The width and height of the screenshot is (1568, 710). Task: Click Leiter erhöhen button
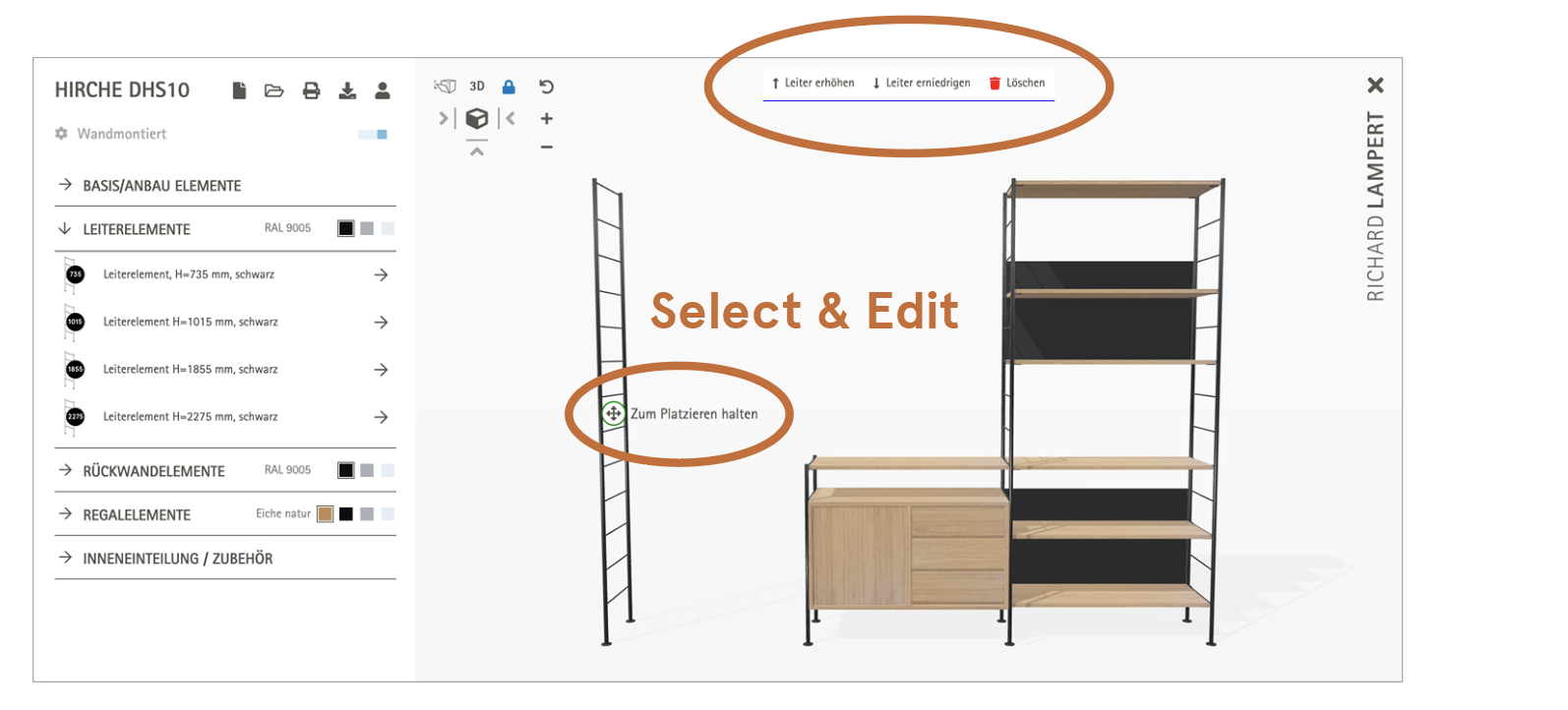(x=814, y=84)
